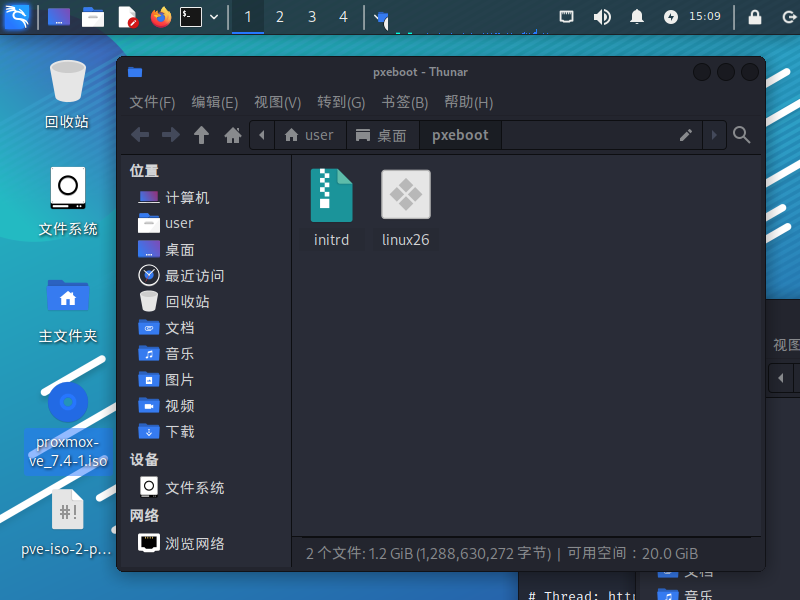Viewport: 800px width, 600px height.
Task: Expand the terminal launcher dropdown arrow
Action: [x=214, y=17]
